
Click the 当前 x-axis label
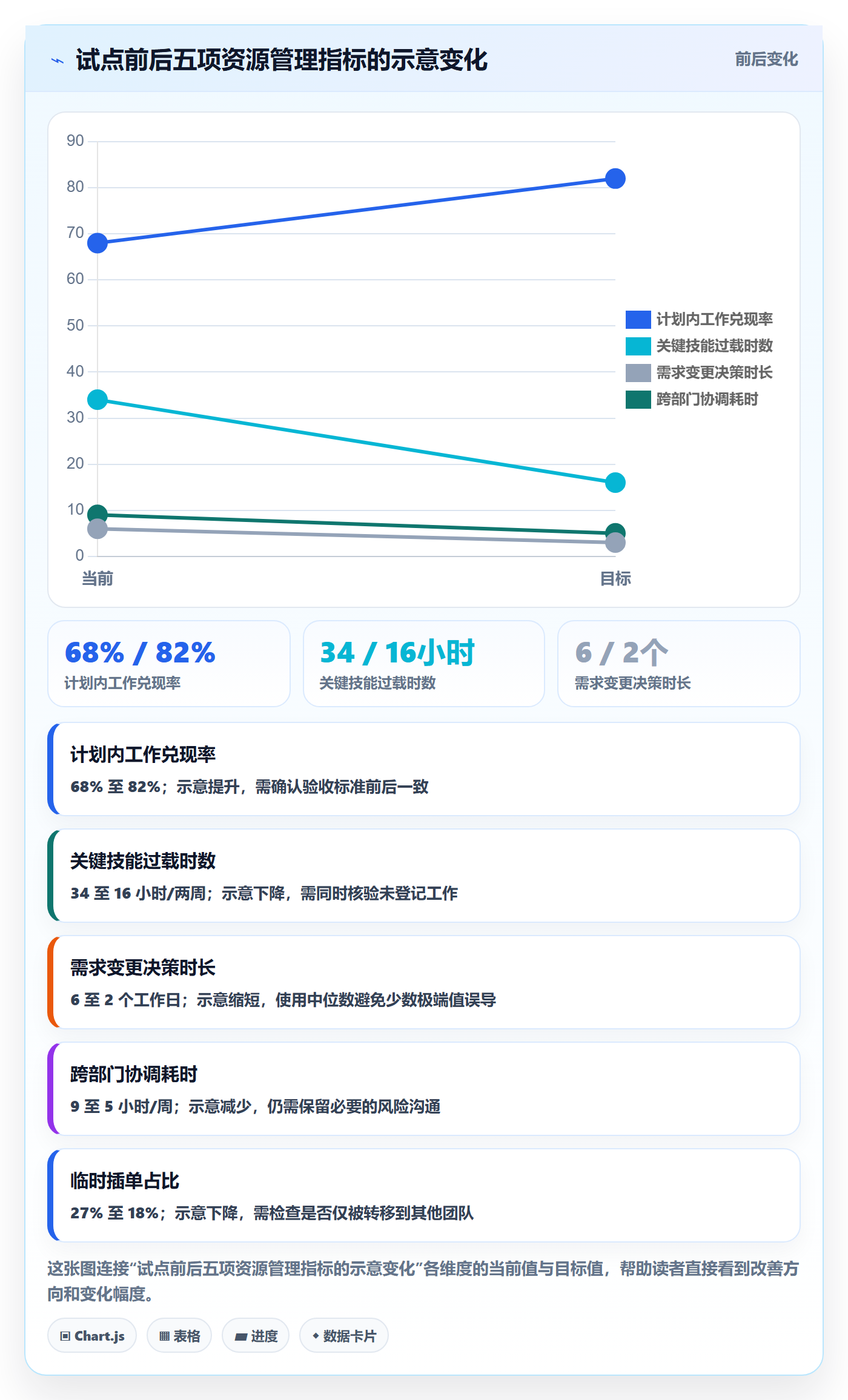98,578
